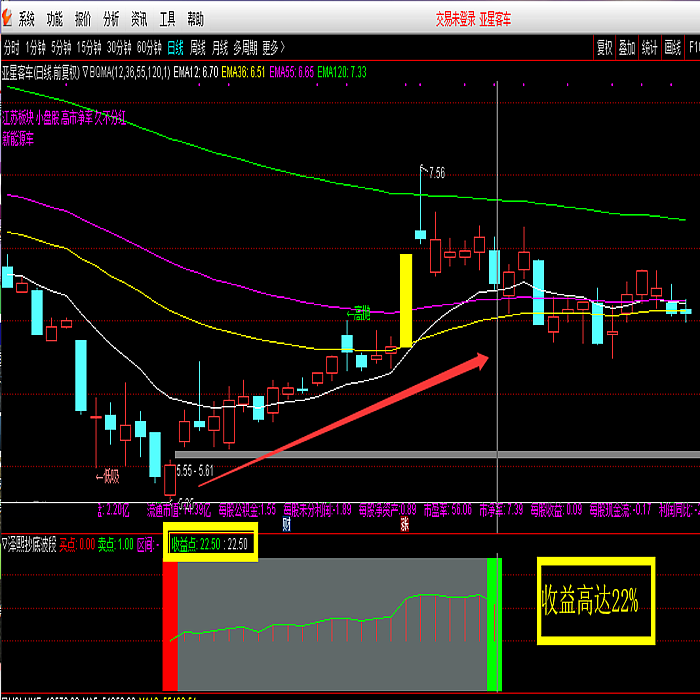This screenshot has width=700, height=700.
Task: Click the red buy-signal column in sub-chart
Action: 170,626
